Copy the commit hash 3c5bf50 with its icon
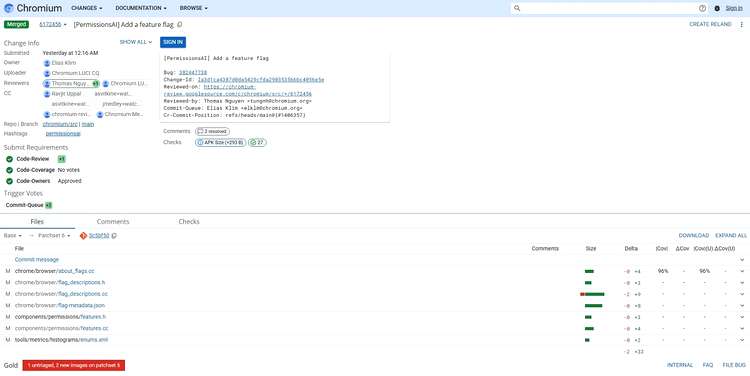This screenshot has height=376, width=750. [114, 236]
